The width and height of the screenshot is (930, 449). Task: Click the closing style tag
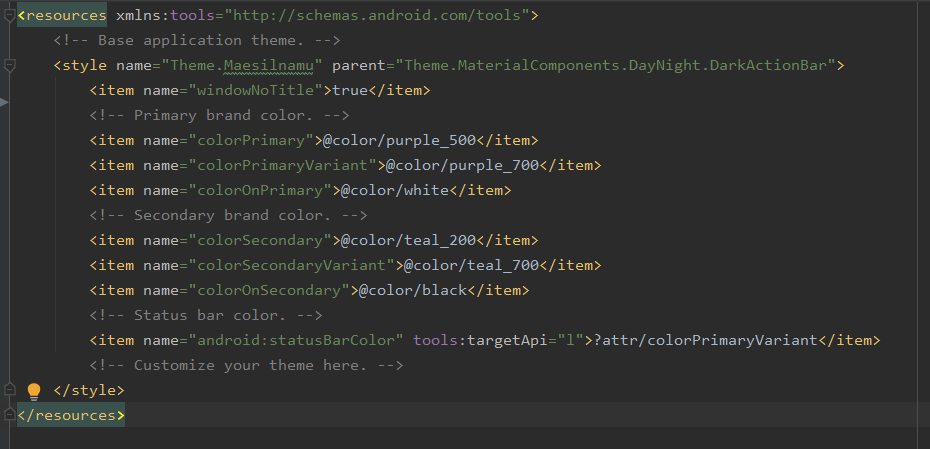(x=89, y=390)
